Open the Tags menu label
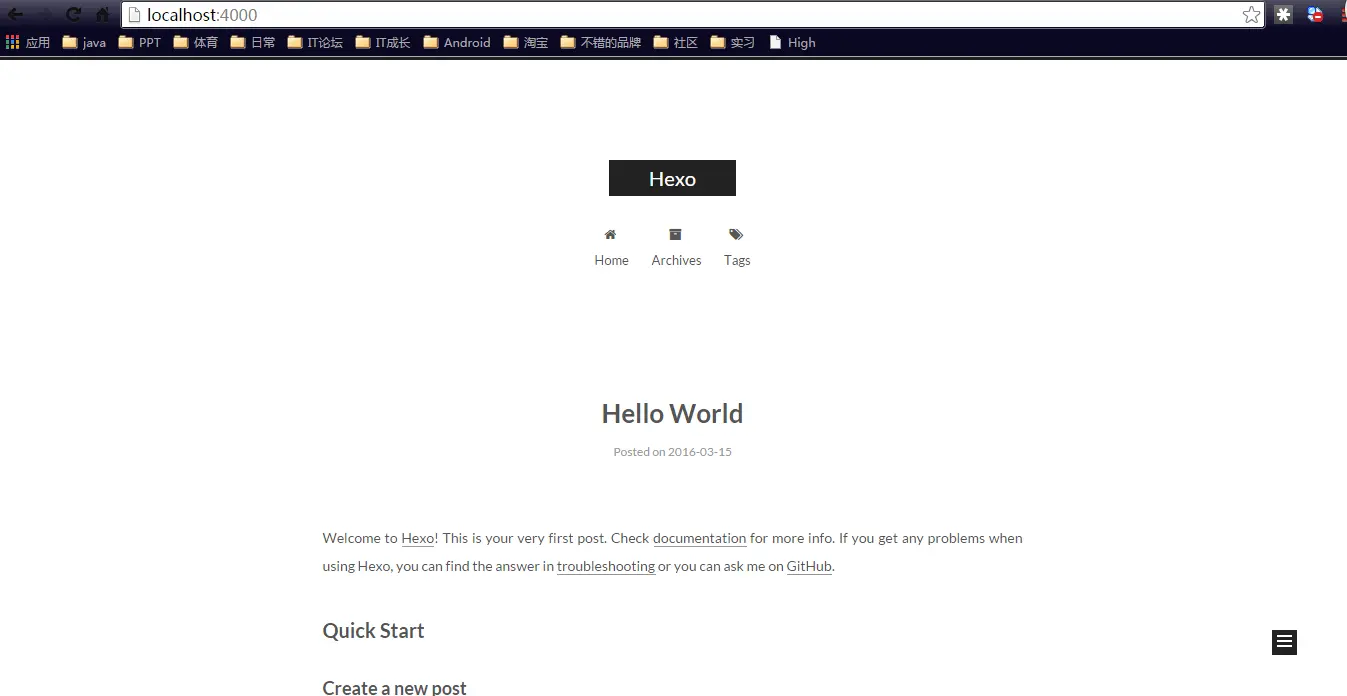Screen dimensions: 1347x696 (737, 260)
